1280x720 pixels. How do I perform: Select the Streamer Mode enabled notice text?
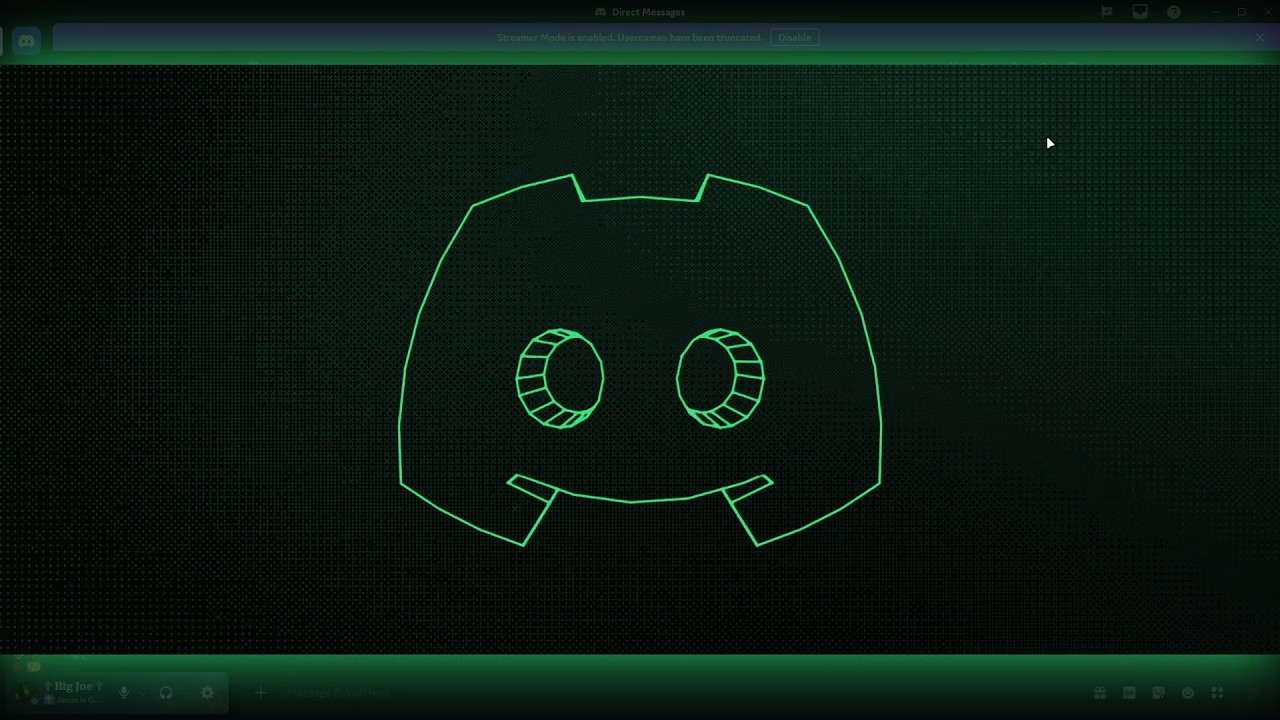point(629,38)
